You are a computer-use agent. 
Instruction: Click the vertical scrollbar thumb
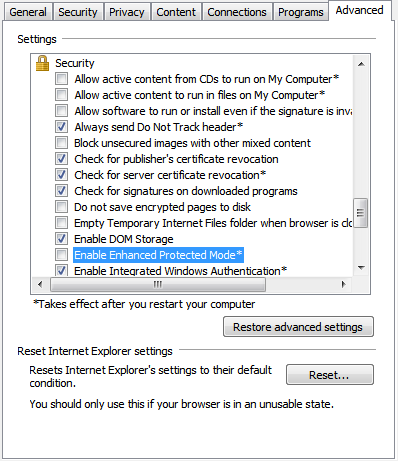point(361,213)
